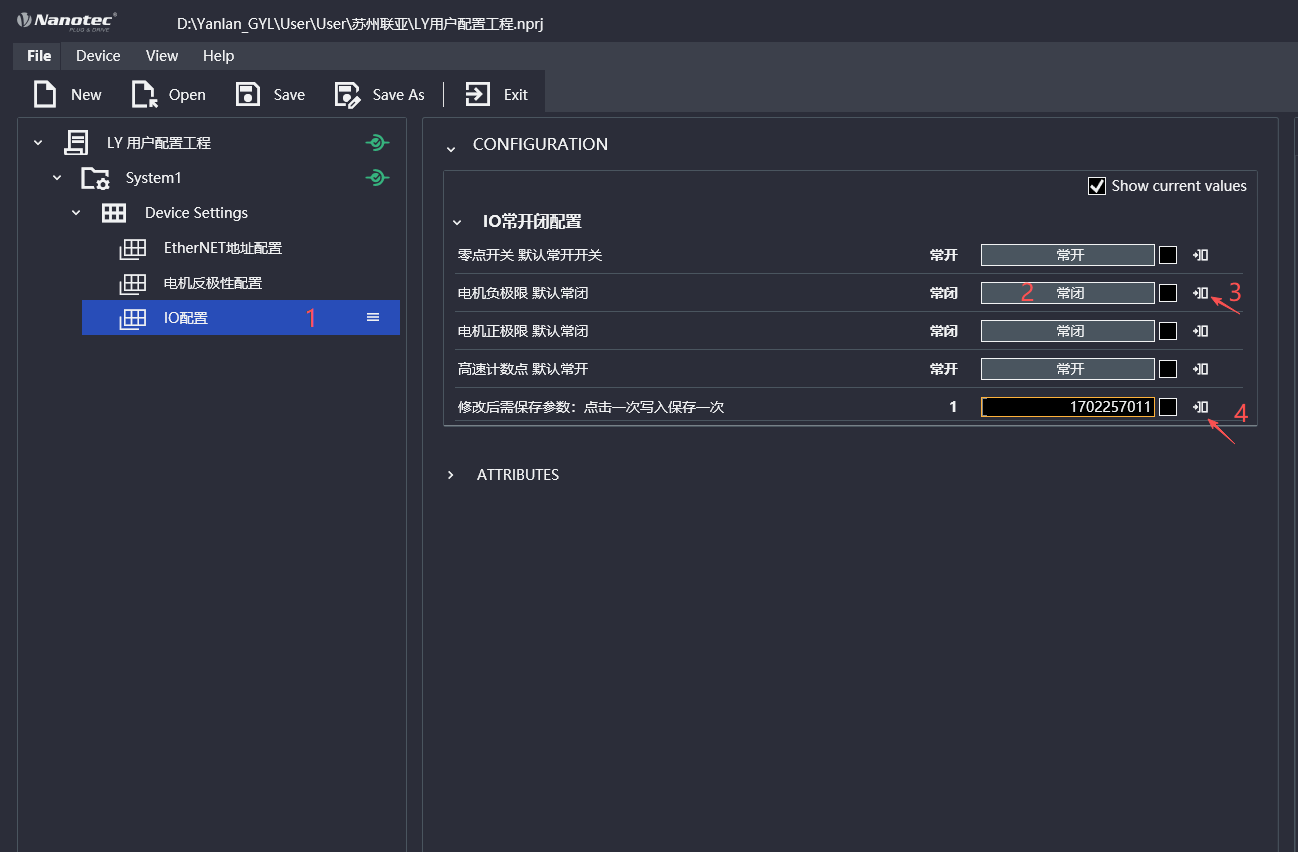Screen dimensions: 1300x854
Task: Open the File menu
Action: (x=39, y=56)
